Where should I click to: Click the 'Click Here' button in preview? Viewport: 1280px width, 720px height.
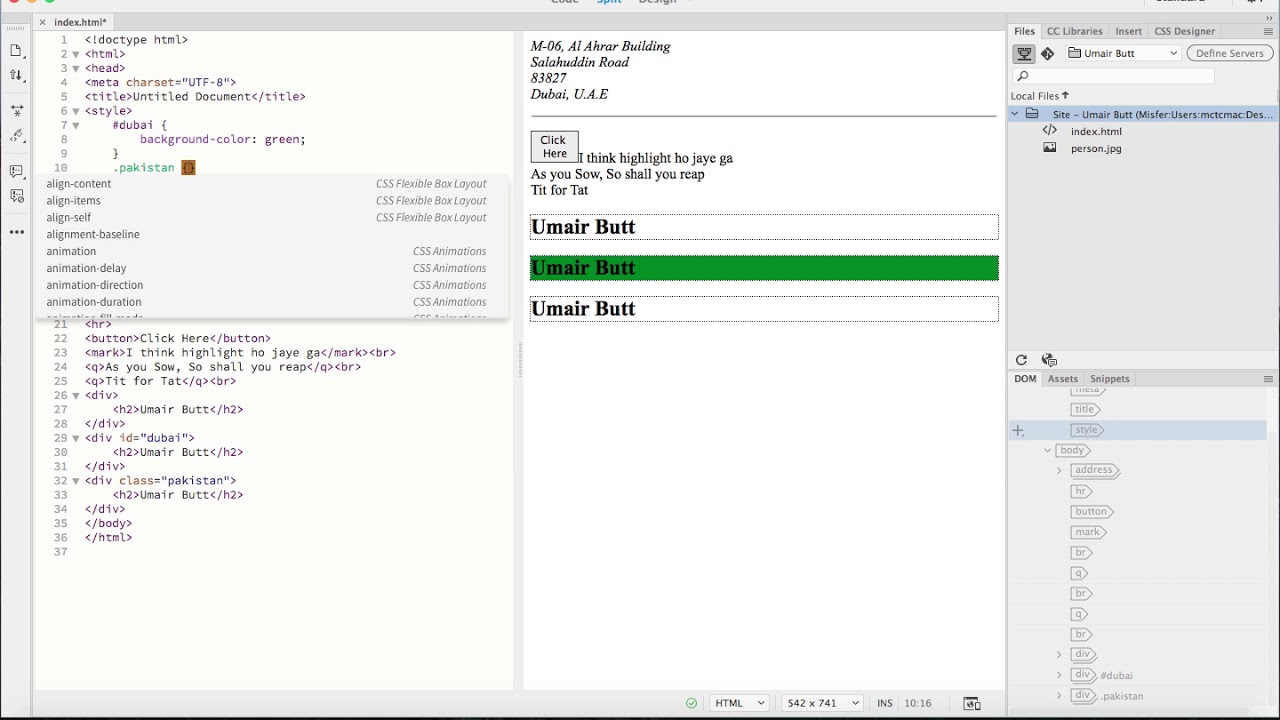pyautogui.click(x=554, y=147)
